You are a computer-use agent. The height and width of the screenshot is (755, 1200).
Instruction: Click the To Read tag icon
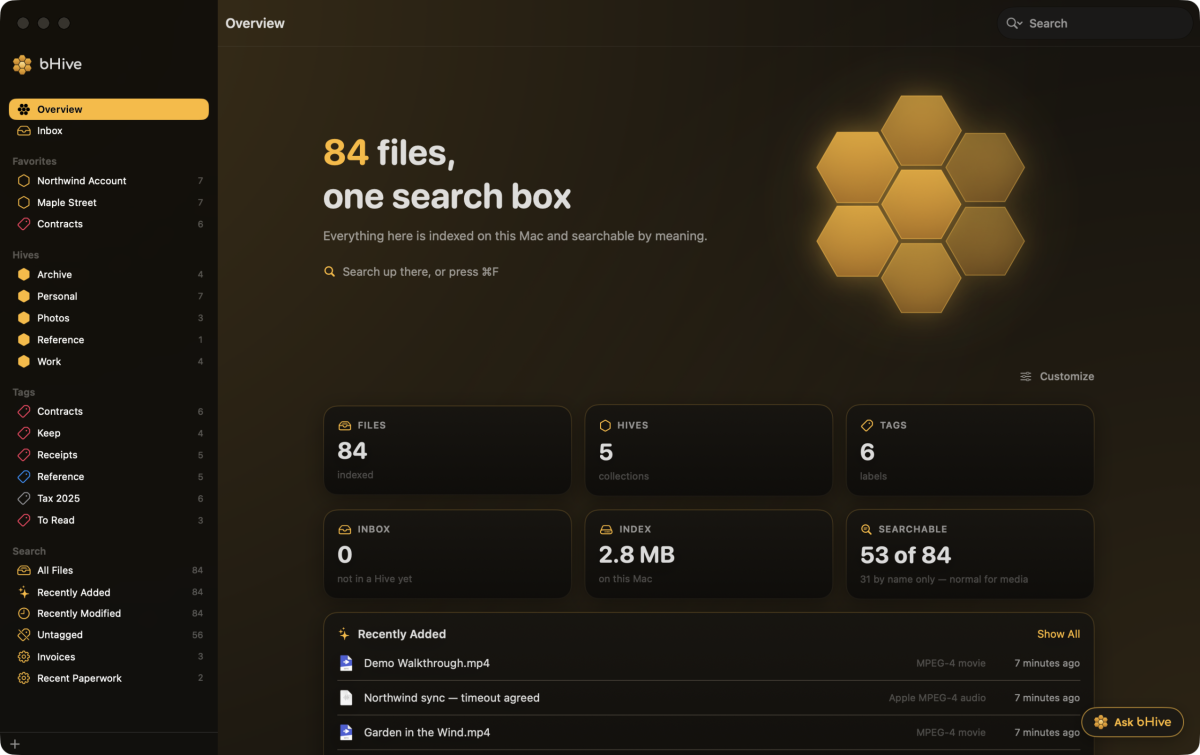click(24, 520)
